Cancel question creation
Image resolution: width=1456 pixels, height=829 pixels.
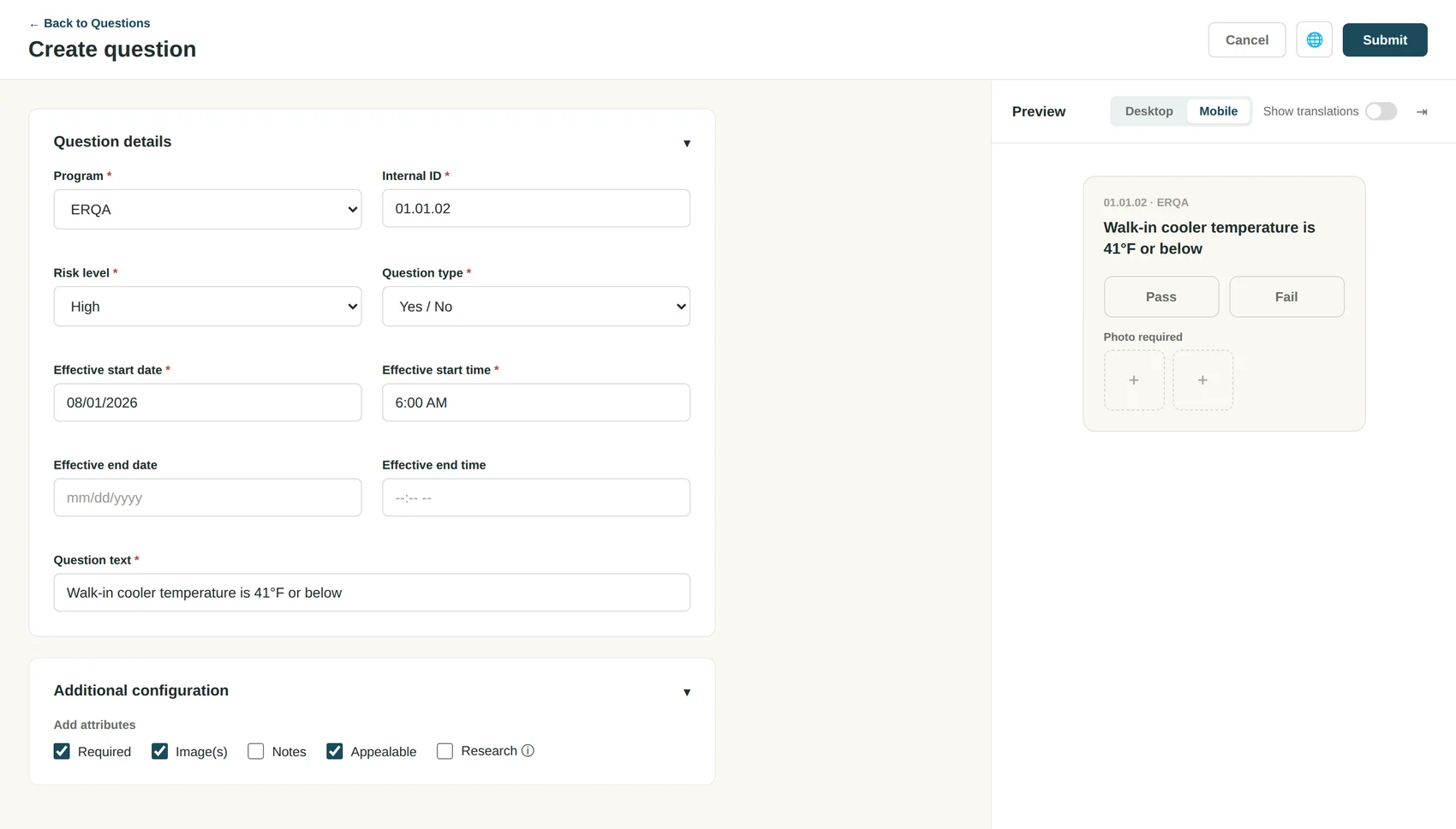(x=1246, y=40)
